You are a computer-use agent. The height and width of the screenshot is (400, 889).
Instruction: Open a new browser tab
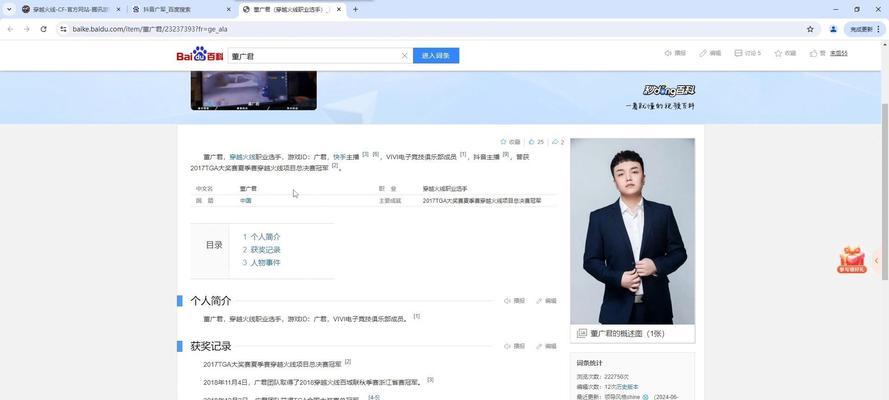pyautogui.click(x=355, y=10)
